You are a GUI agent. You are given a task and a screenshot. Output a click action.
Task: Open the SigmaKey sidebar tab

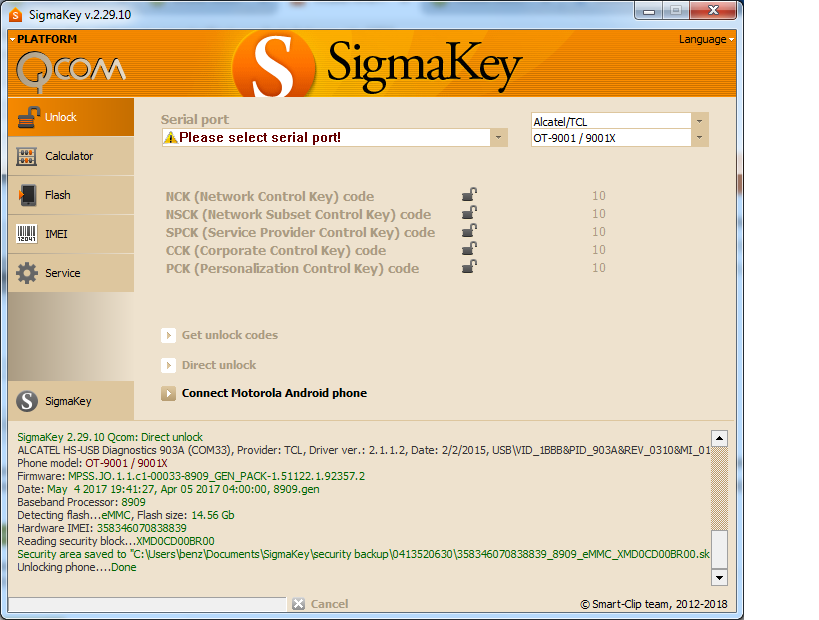coord(71,401)
